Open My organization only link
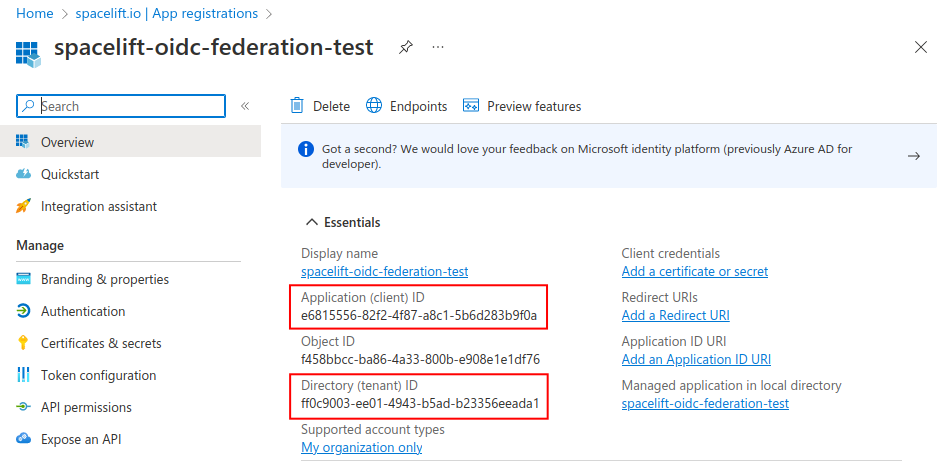This screenshot has width=939, height=461. pyautogui.click(x=361, y=447)
